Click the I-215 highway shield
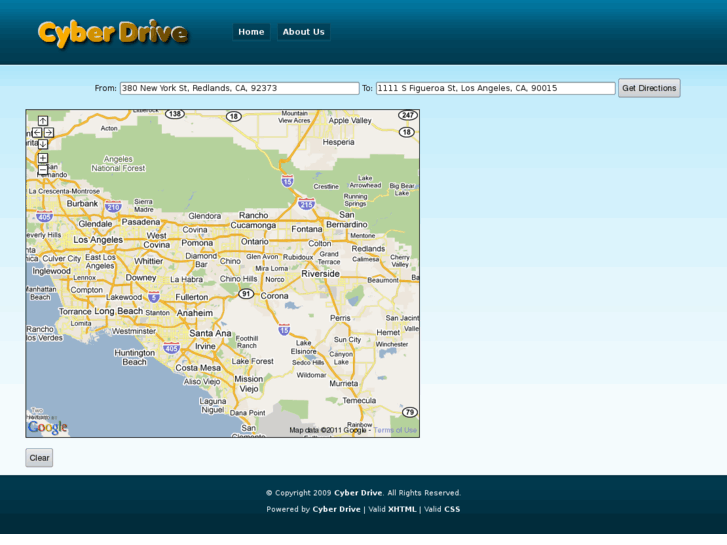Screen dimensions: 727x545 tap(306, 204)
